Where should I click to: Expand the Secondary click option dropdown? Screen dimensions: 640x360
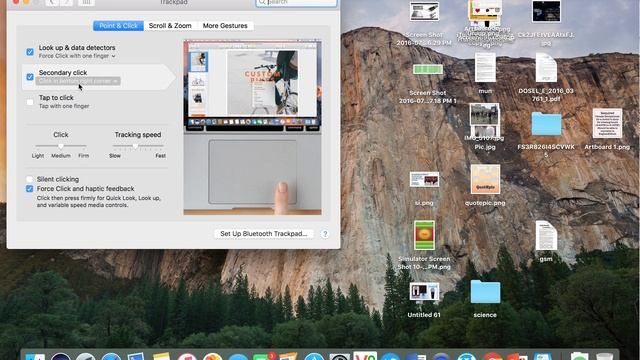click(x=78, y=81)
